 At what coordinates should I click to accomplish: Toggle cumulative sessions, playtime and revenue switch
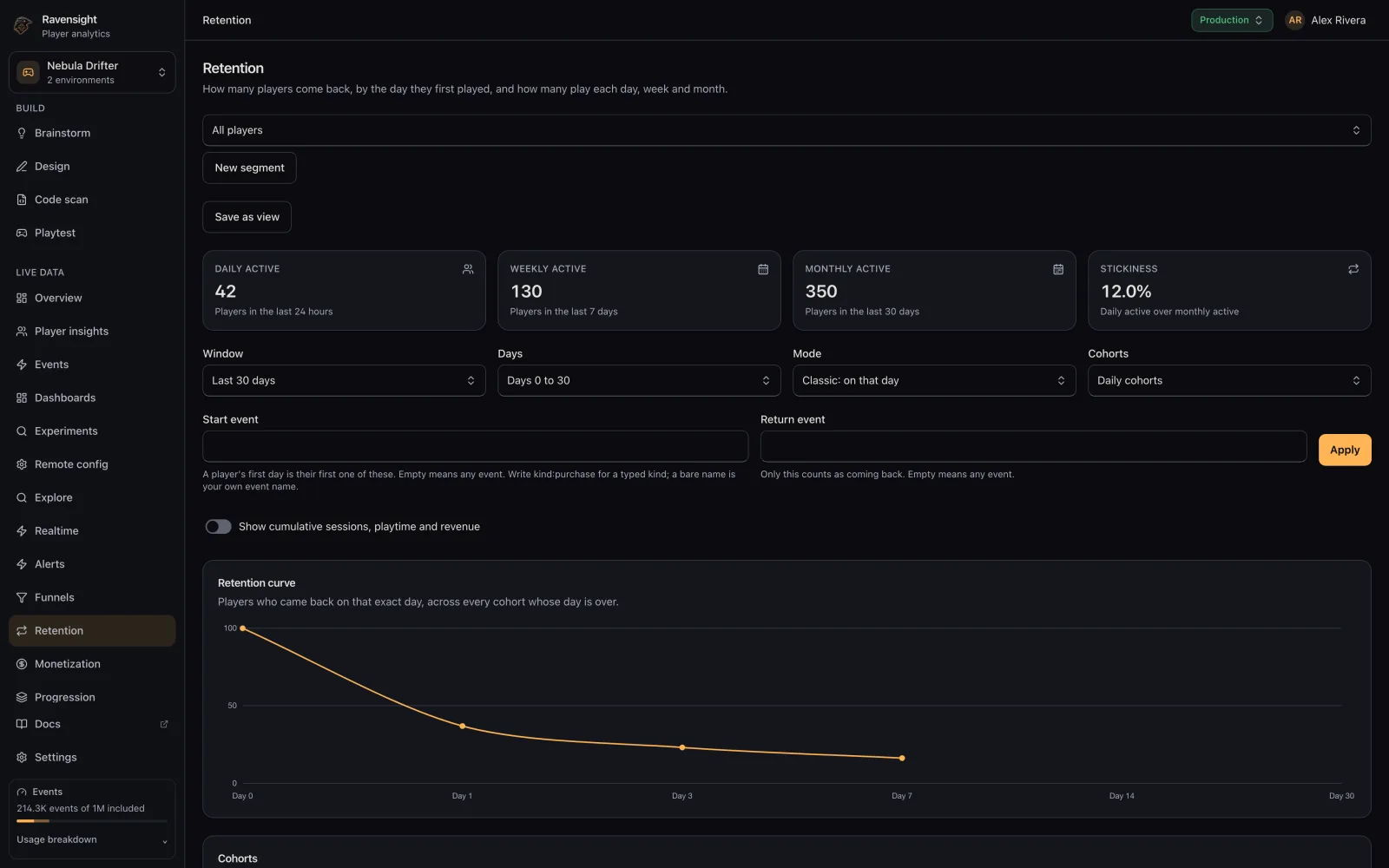[x=218, y=527]
